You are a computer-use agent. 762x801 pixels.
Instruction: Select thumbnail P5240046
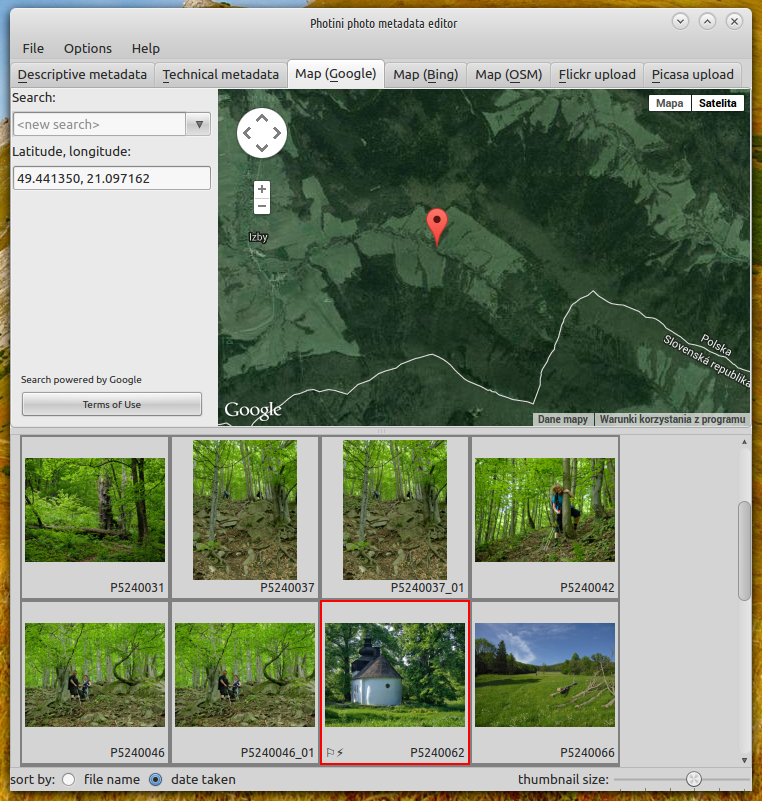pyautogui.click(x=95, y=683)
